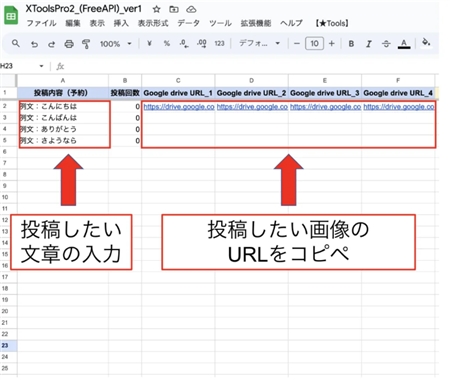The image size is (450, 380).
Task: Open the Google Sheets home icon
Action: tap(11, 15)
